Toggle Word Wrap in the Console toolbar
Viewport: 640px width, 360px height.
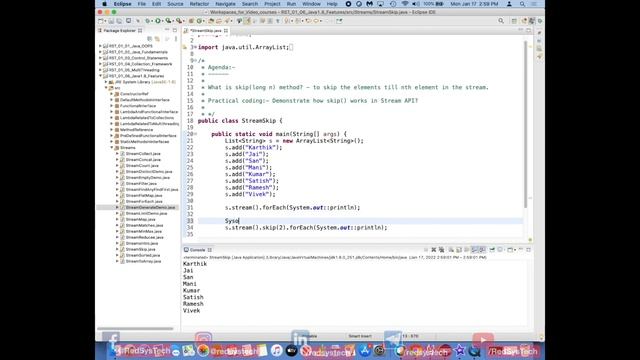point(467,249)
